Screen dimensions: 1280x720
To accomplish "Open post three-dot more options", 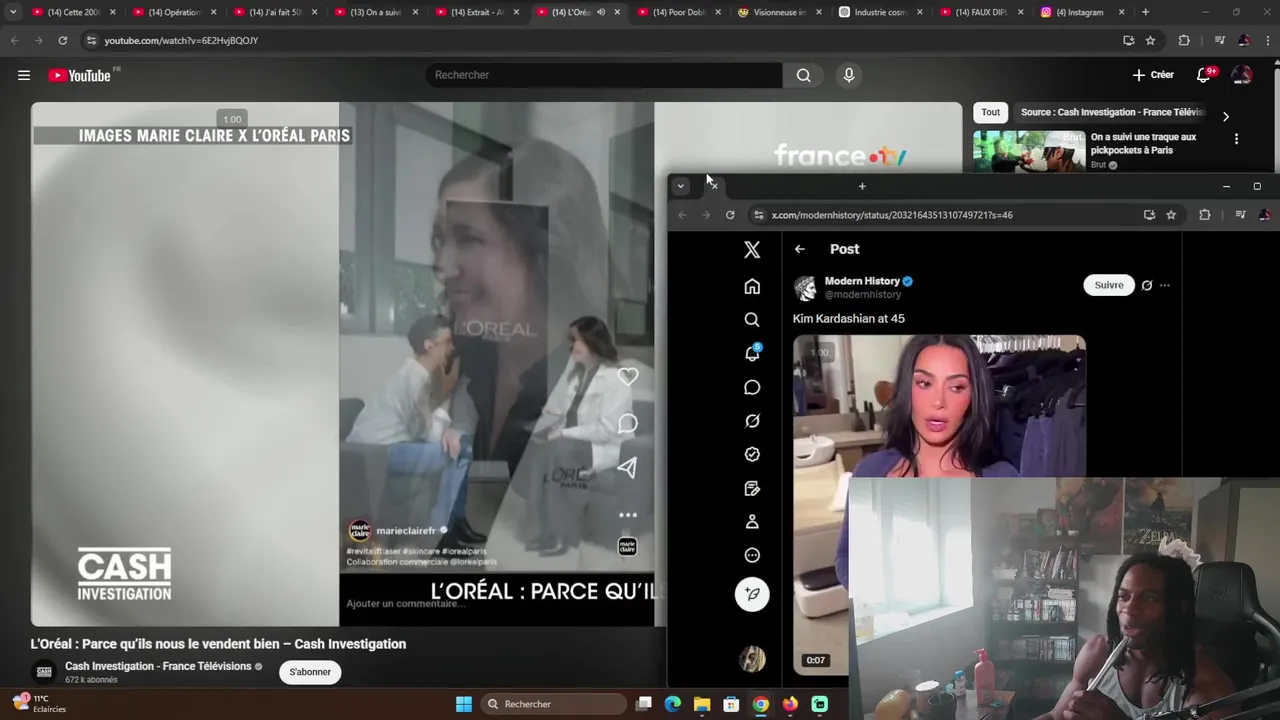I will click(x=1164, y=285).
